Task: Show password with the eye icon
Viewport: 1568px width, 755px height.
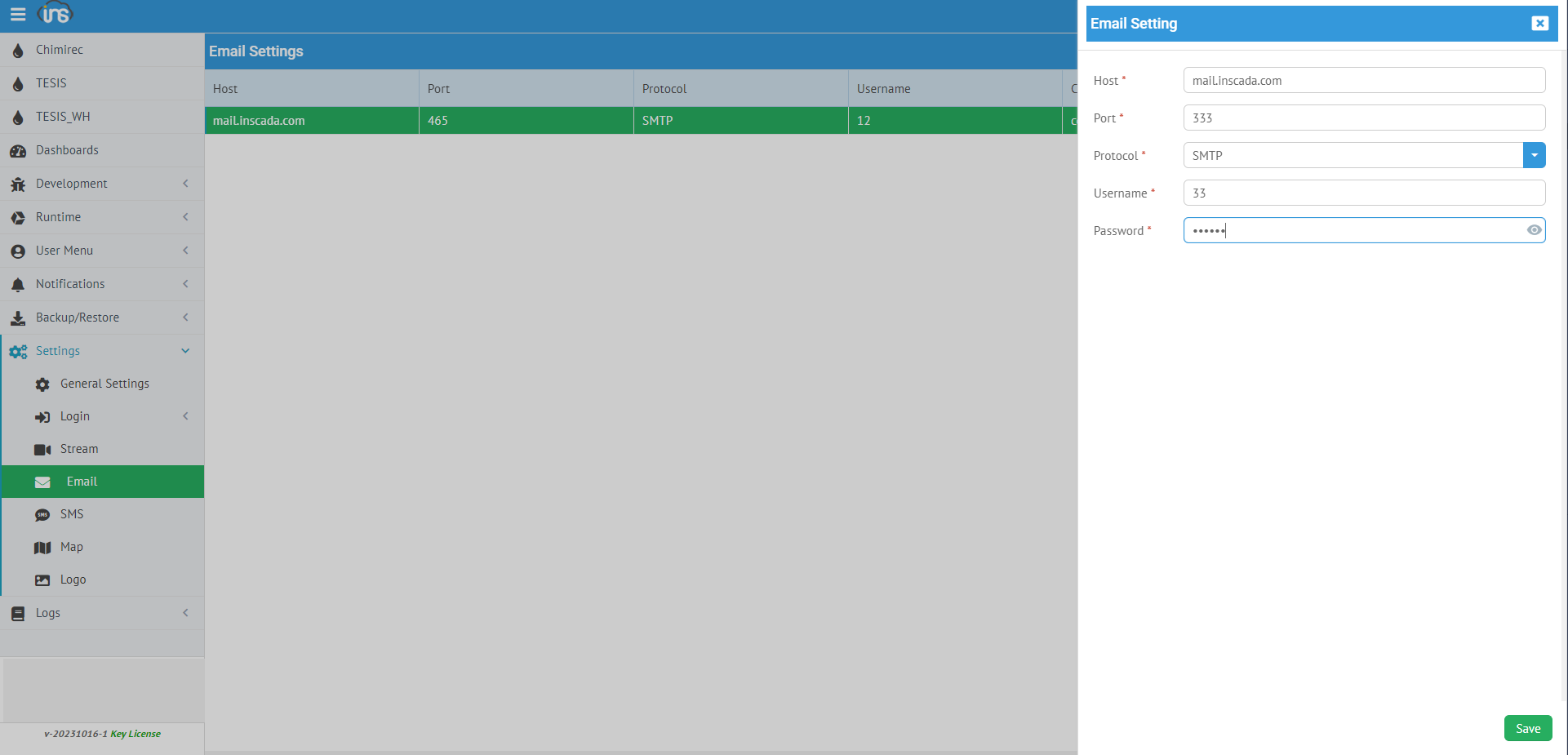Action: [x=1534, y=230]
